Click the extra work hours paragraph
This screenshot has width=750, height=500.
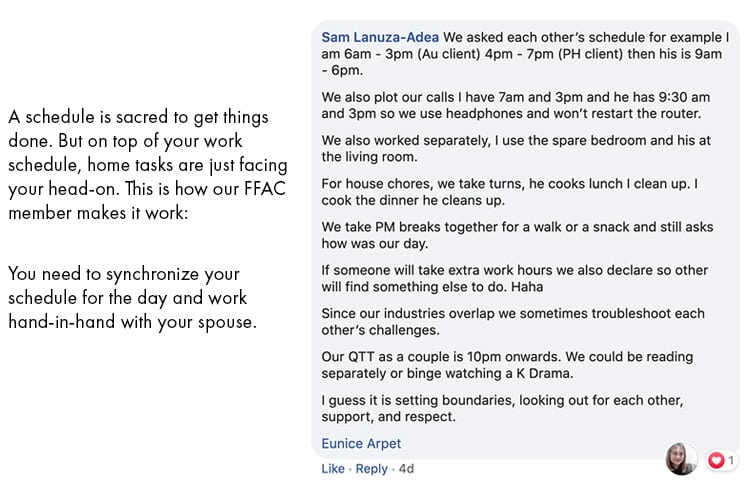(x=515, y=278)
